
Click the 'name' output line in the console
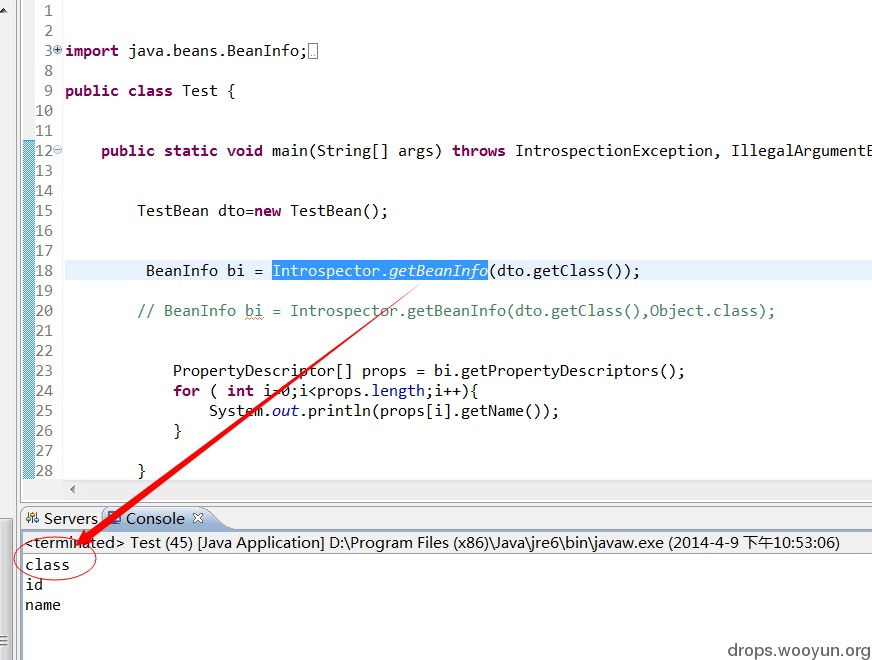click(x=43, y=605)
